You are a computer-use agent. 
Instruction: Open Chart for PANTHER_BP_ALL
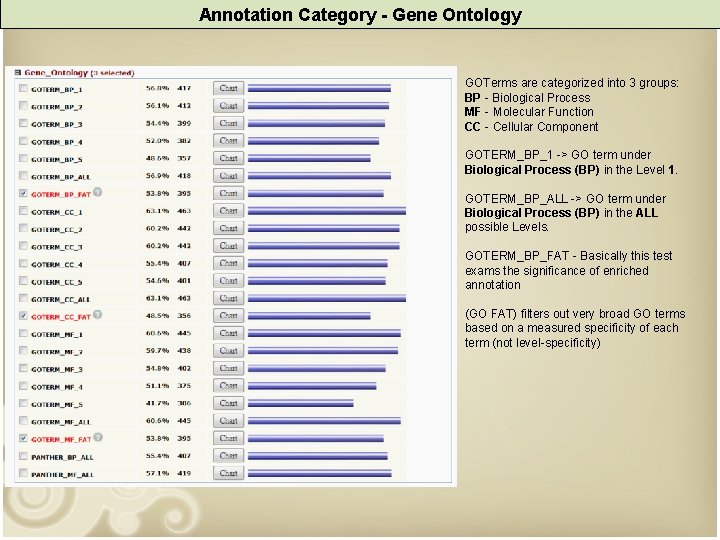tap(228, 456)
